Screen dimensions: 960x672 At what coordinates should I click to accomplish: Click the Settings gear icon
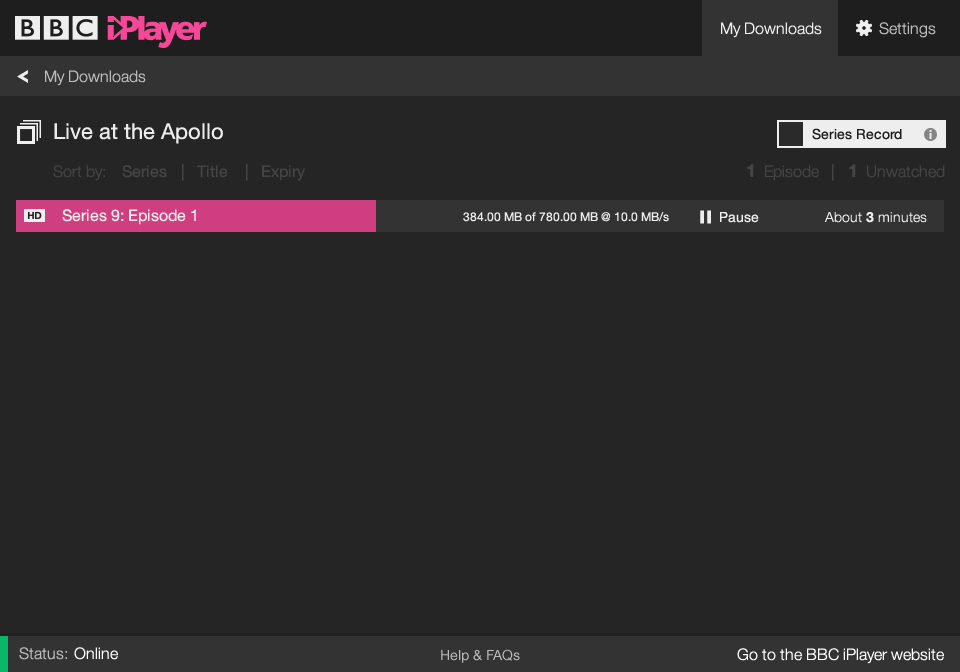(x=863, y=28)
